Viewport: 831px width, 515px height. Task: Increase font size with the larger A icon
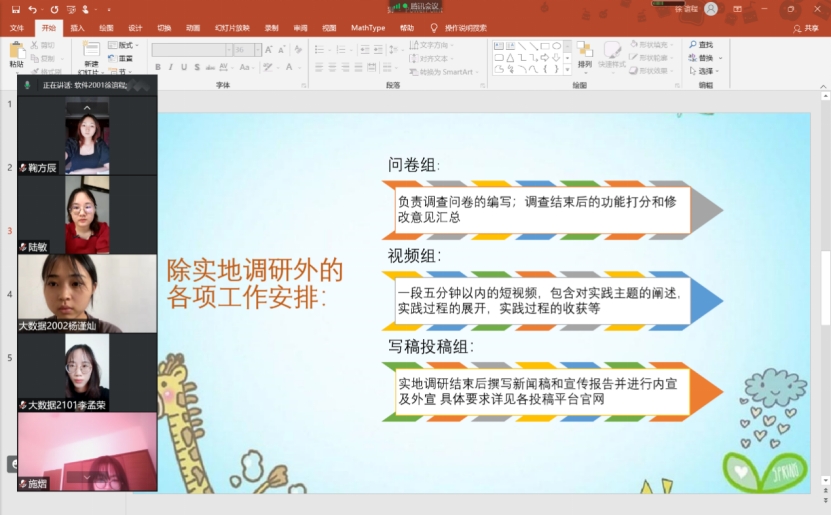coord(269,50)
